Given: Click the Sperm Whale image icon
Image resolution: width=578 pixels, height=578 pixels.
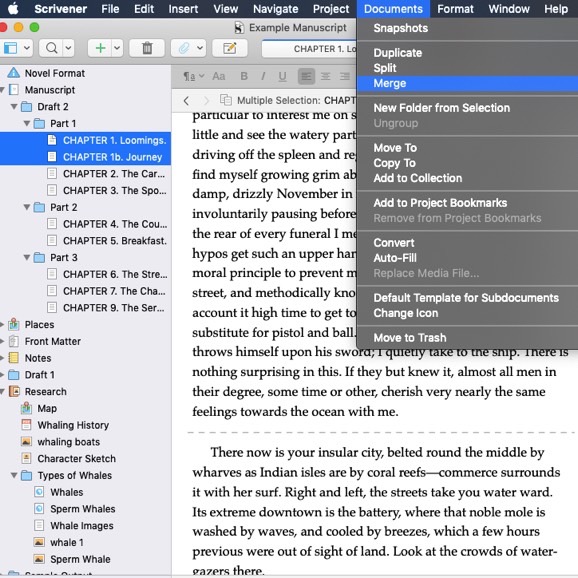Looking at the screenshot, I should pos(39,559).
